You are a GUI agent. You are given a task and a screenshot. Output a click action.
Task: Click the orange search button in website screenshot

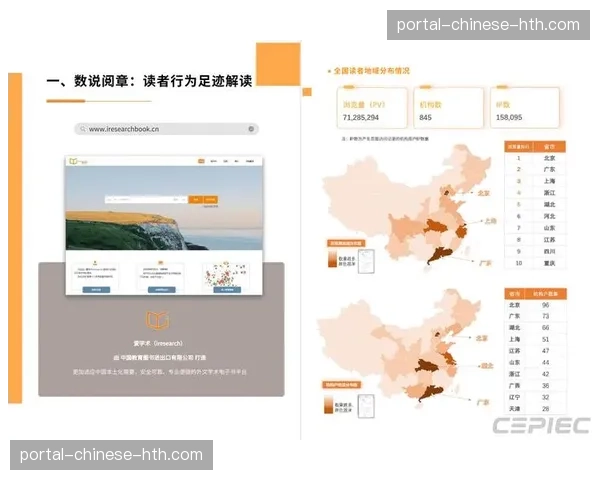pos(196,199)
